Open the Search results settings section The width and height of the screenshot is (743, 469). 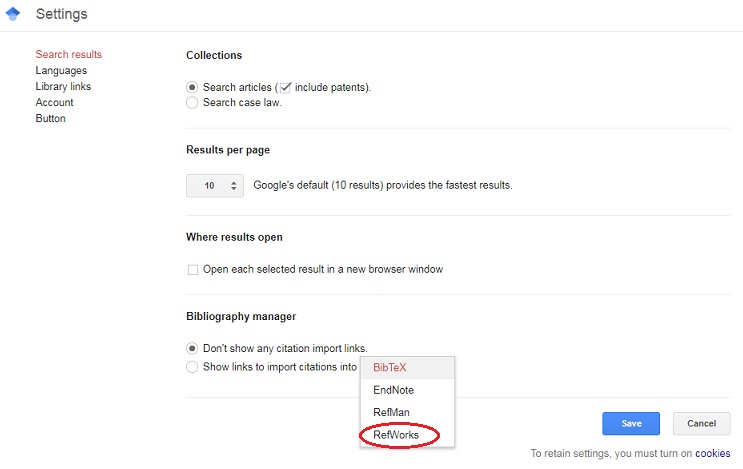pyautogui.click(x=69, y=54)
